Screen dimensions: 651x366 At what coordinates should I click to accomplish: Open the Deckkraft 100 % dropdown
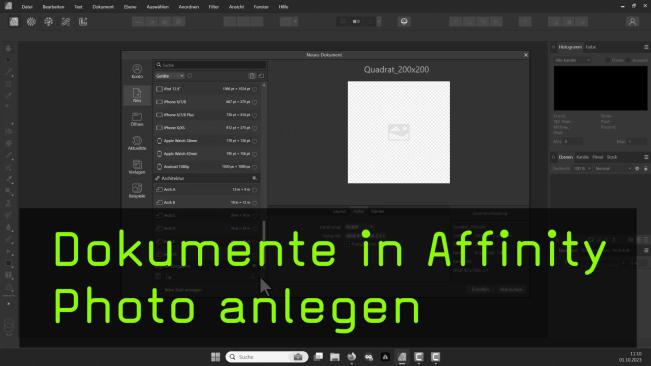(x=582, y=168)
